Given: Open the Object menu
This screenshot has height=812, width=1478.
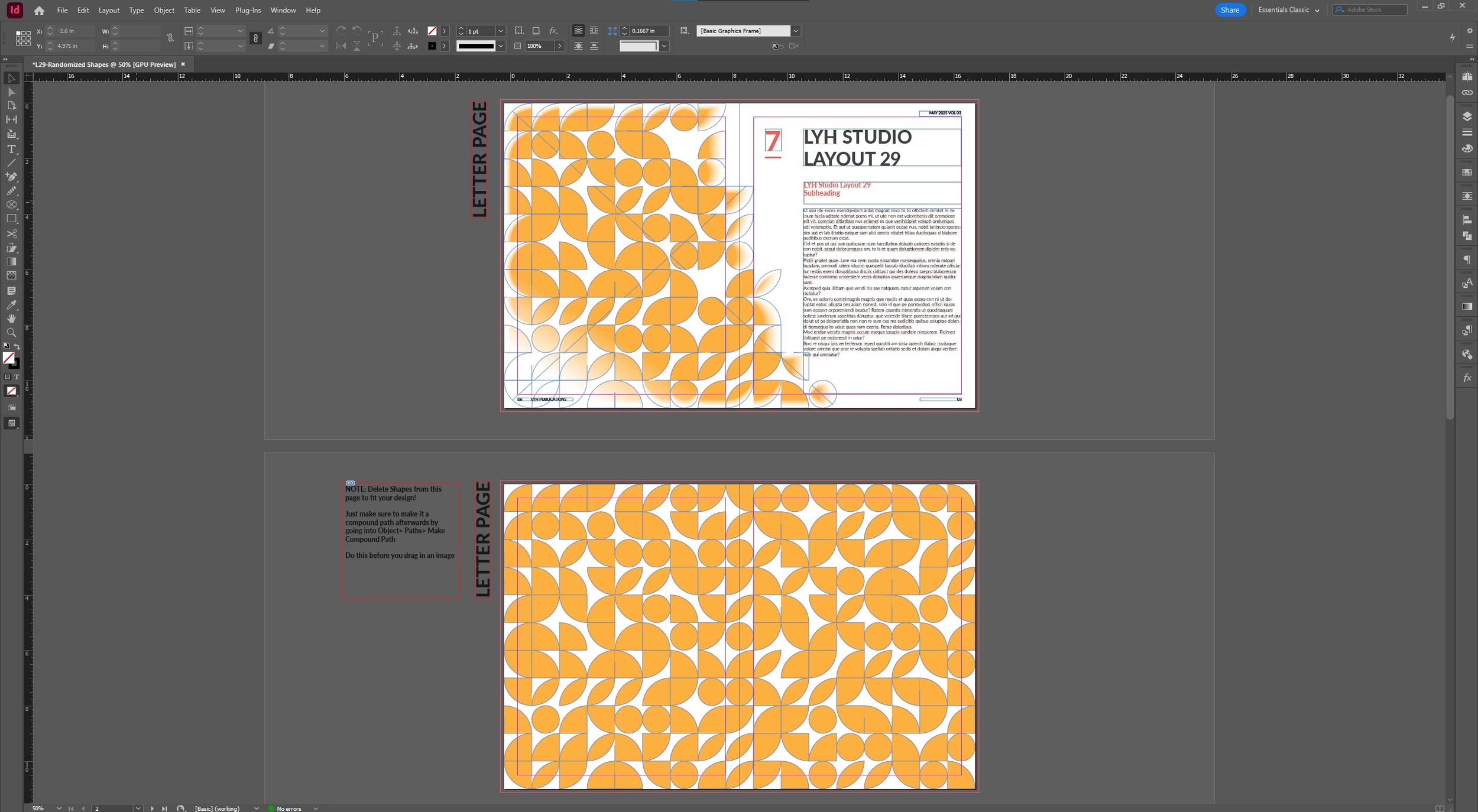Looking at the screenshot, I should tap(164, 10).
